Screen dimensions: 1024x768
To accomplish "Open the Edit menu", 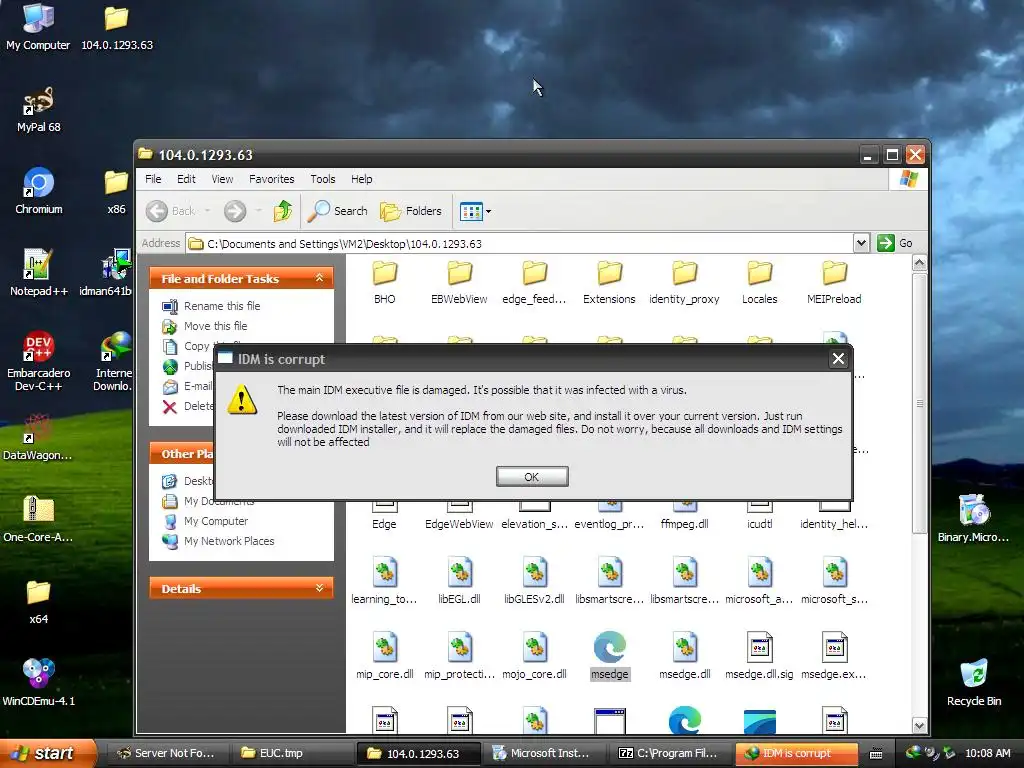I will [186, 179].
